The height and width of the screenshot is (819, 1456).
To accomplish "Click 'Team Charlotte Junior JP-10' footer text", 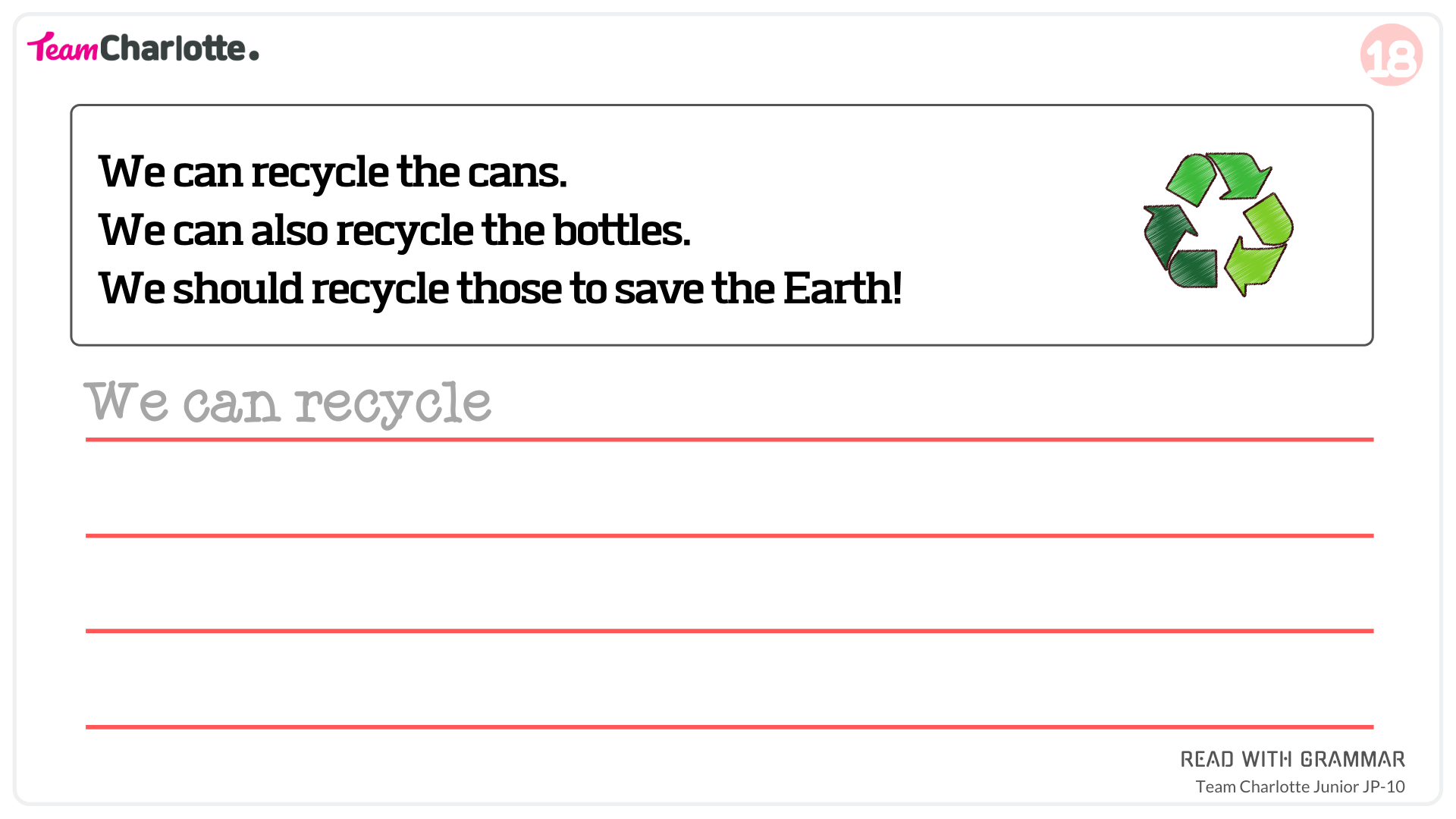I will click(1301, 786).
